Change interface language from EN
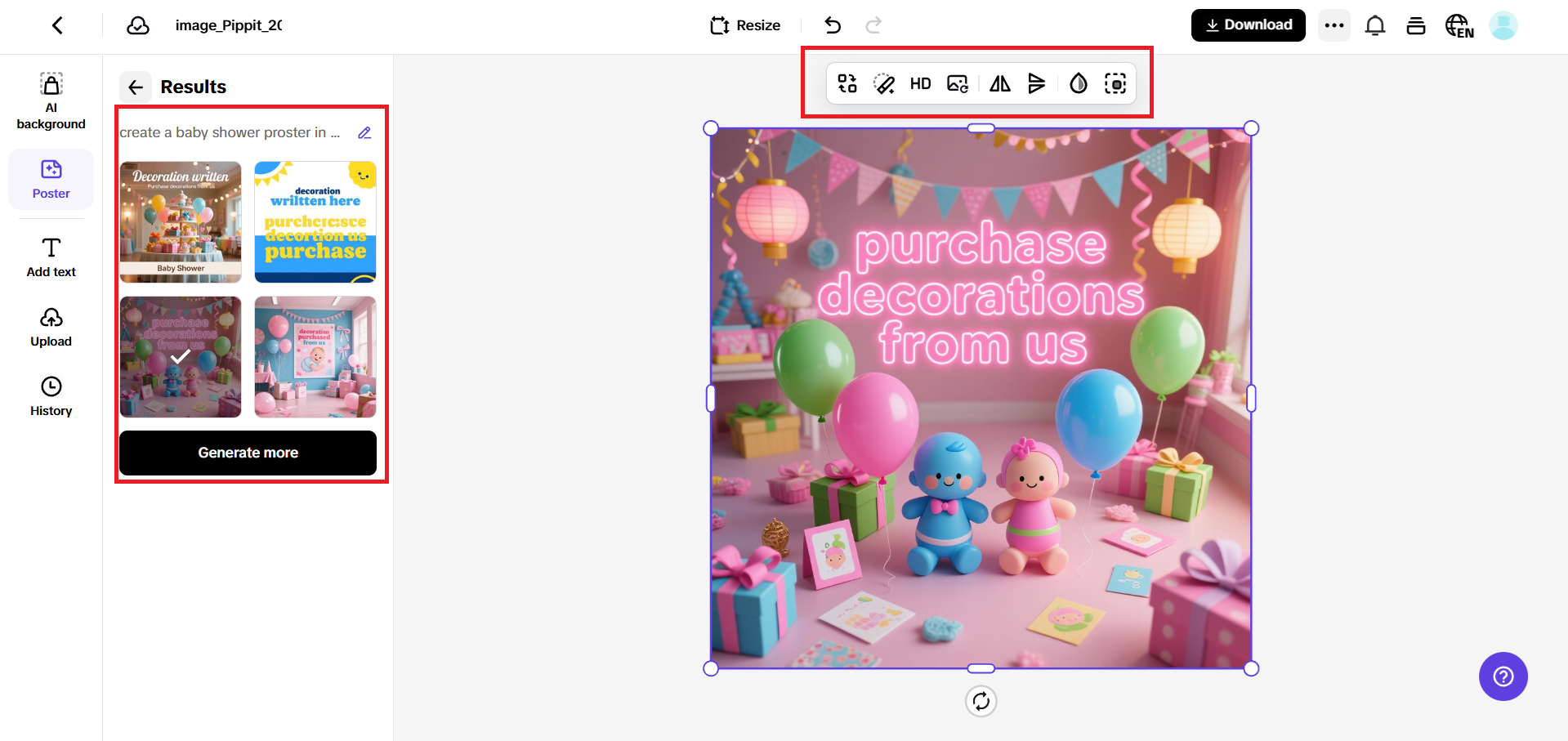Screen dimensions: 1568x741 pos(1459,25)
